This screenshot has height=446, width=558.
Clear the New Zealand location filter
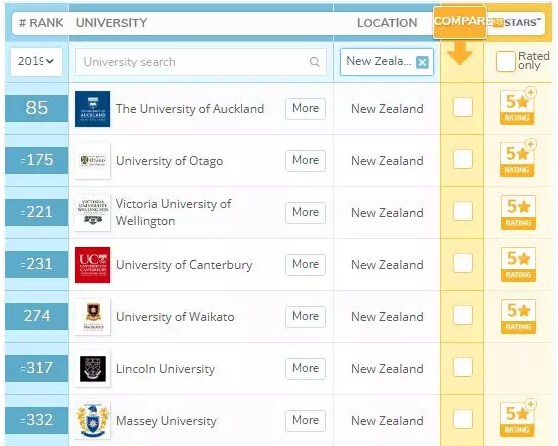(422, 63)
